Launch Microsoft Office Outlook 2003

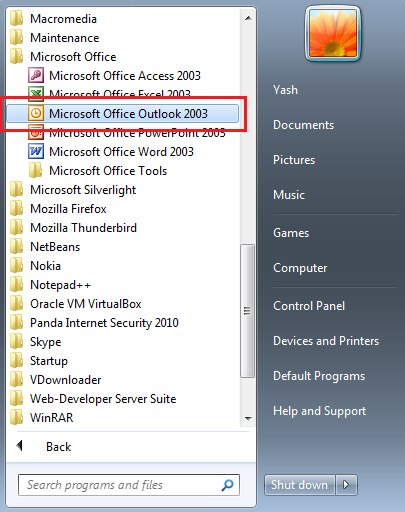point(123,114)
